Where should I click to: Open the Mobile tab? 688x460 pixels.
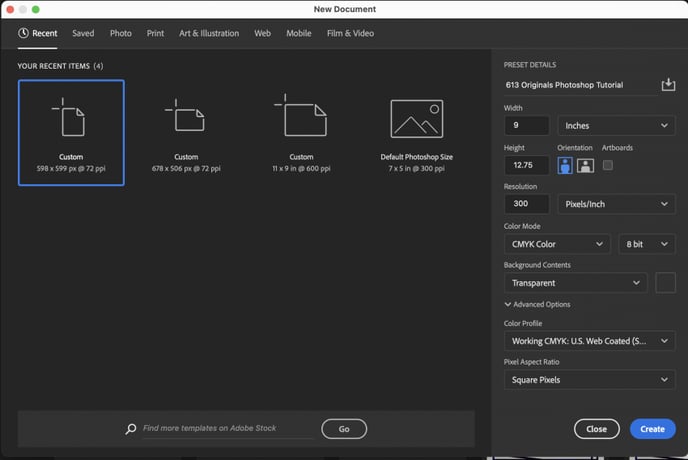click(x=299, y=33)
